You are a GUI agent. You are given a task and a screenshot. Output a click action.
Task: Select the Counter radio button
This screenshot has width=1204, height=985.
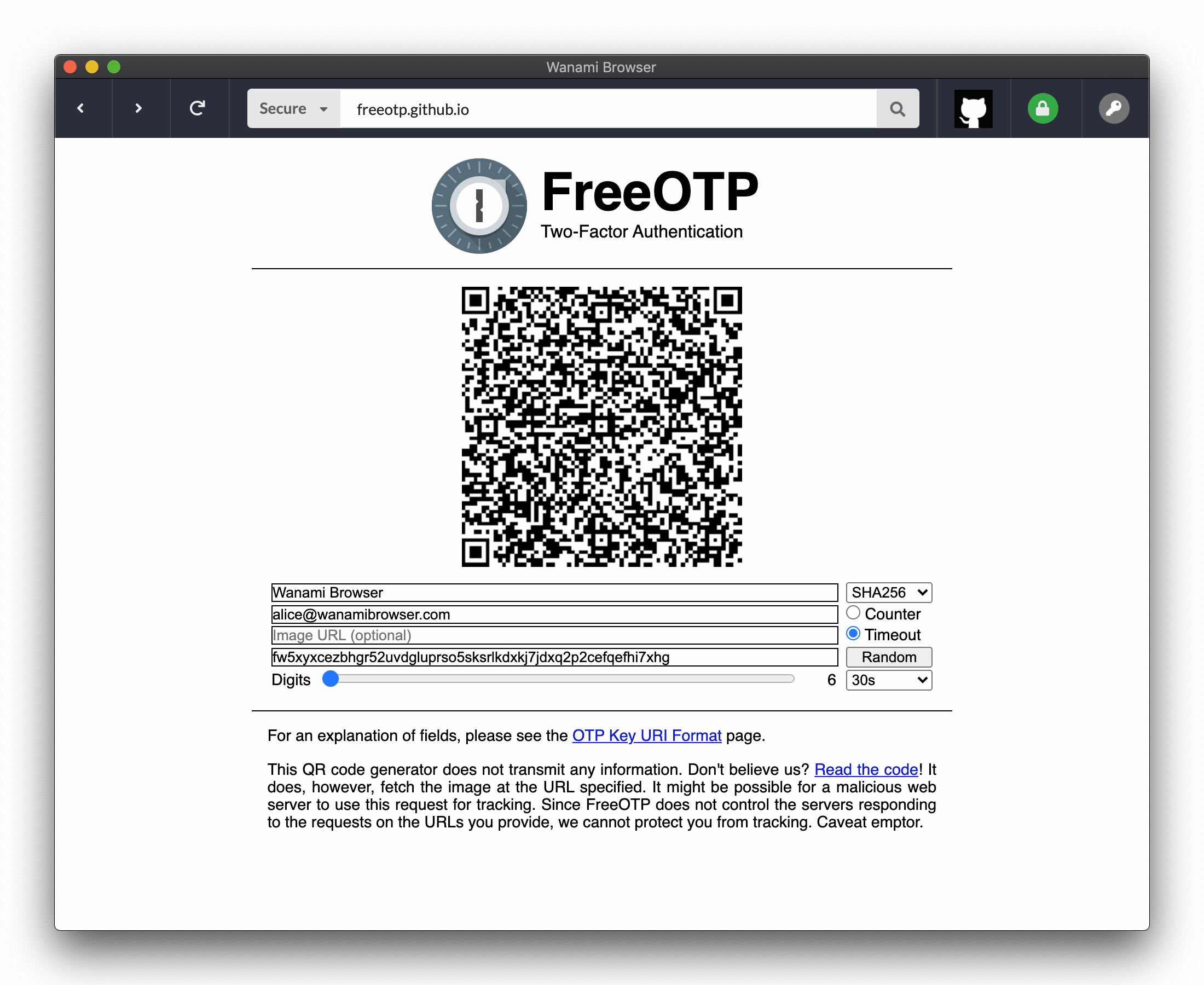(x=852, y=614)
